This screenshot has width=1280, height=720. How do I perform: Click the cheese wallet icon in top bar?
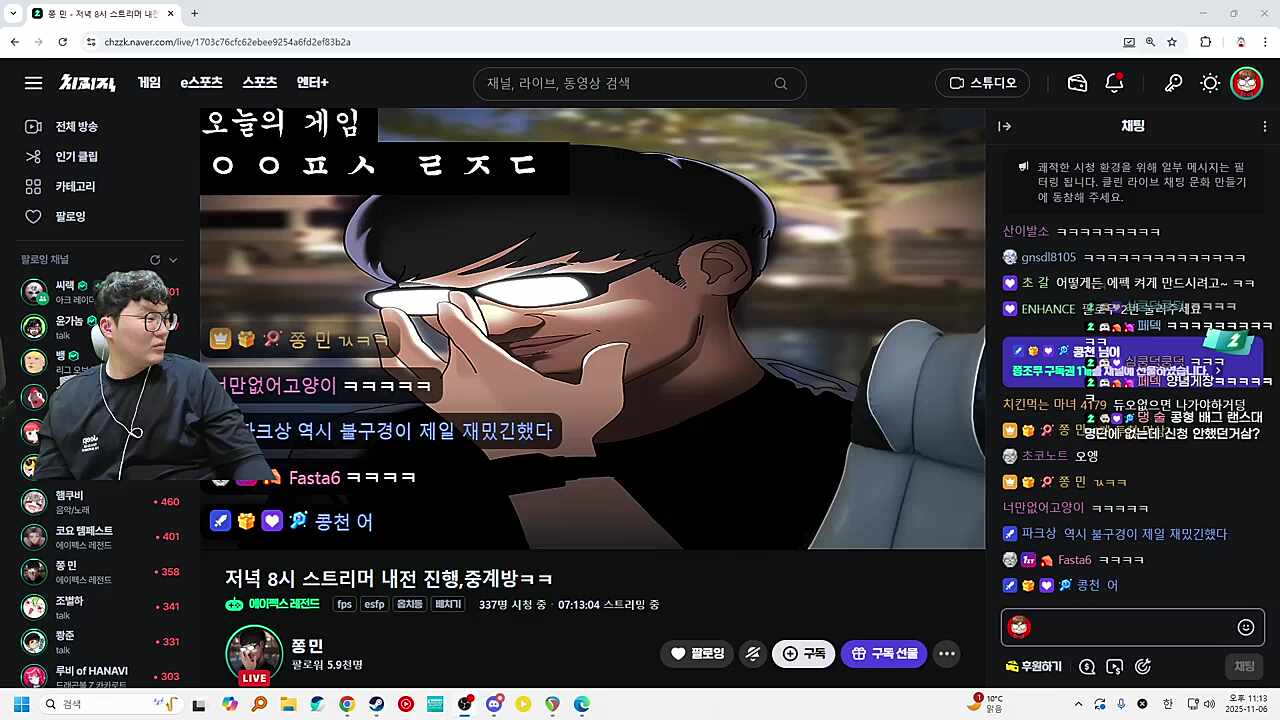pyautogui.click(x=1077, y=83)
